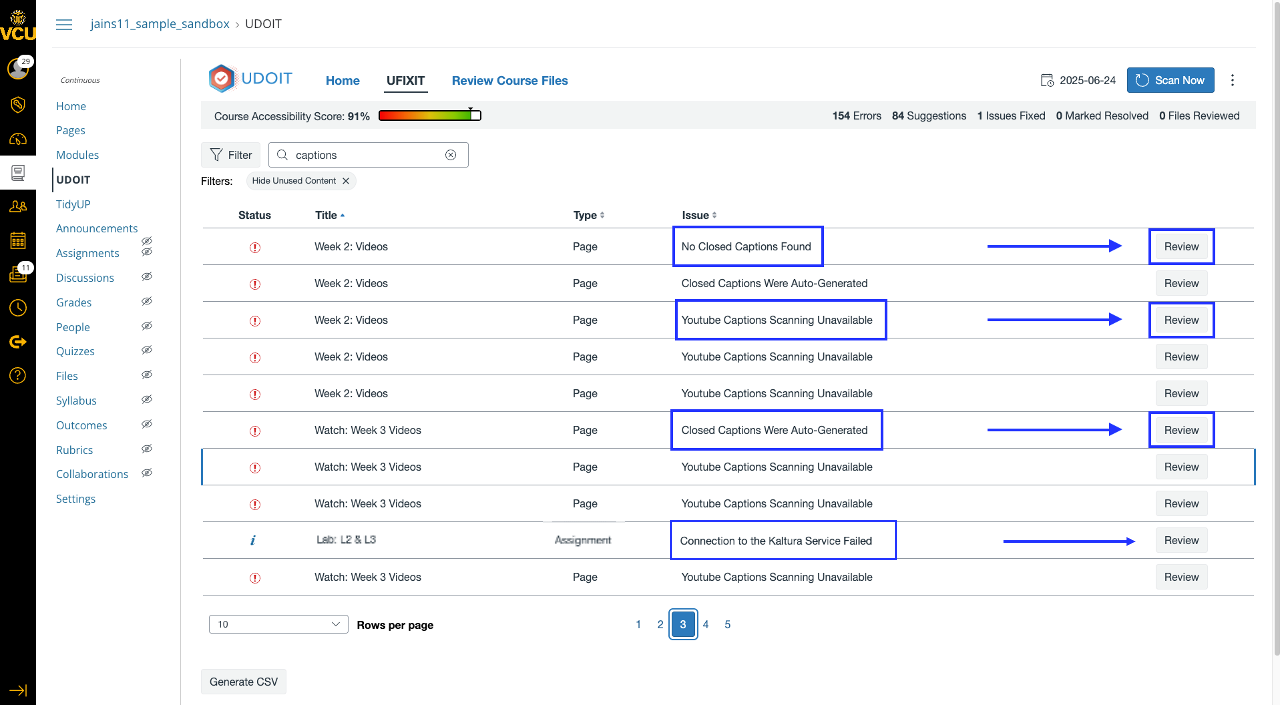Click the UDOIT hexagon logo
Viewport: 1280px width, 720px height.
[x=222, y=79]
